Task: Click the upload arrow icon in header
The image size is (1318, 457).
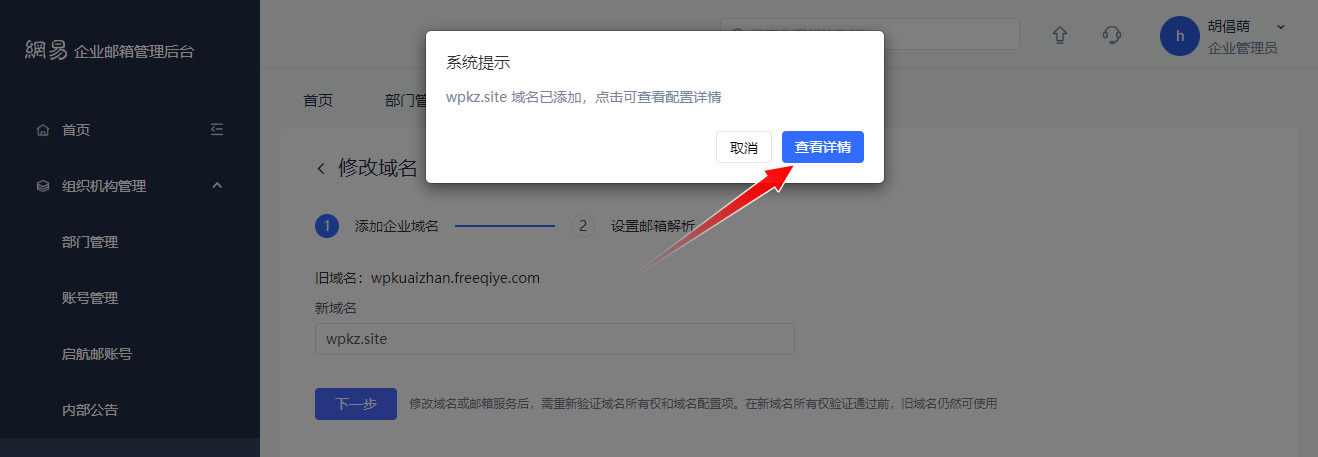Action: click(1060, 35)
